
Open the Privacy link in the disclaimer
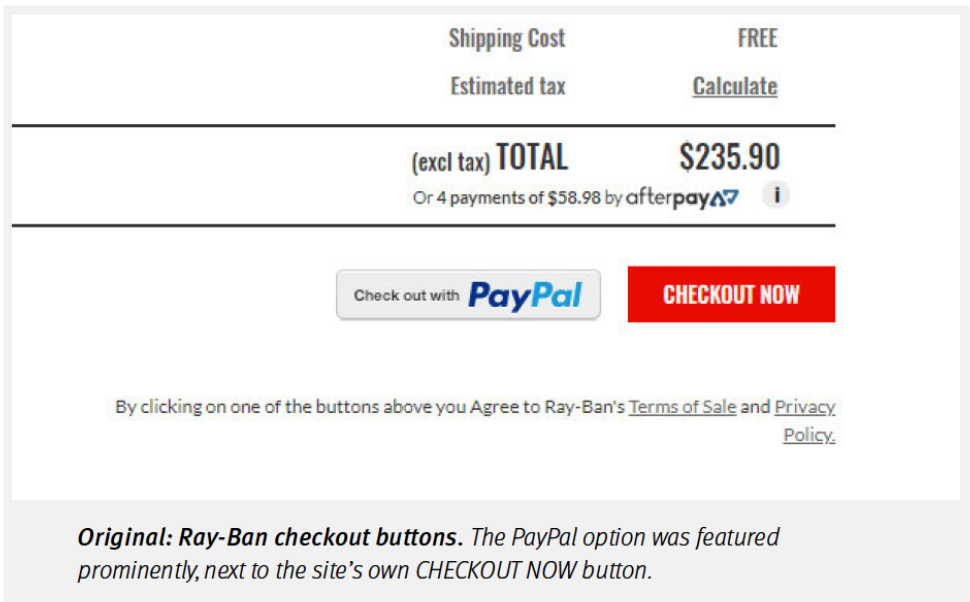804,407
